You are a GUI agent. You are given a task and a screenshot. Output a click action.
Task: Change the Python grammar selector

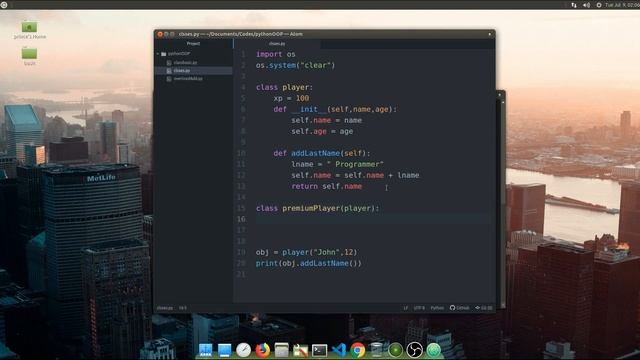click(x=437, y=308)
